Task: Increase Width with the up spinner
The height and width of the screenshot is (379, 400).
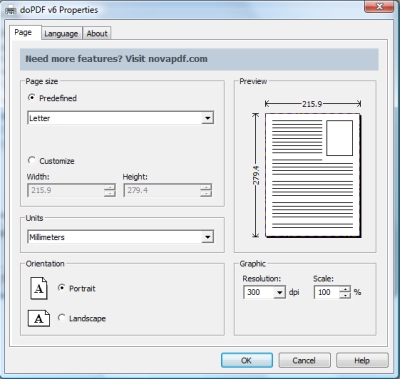Action: point(110,187)
